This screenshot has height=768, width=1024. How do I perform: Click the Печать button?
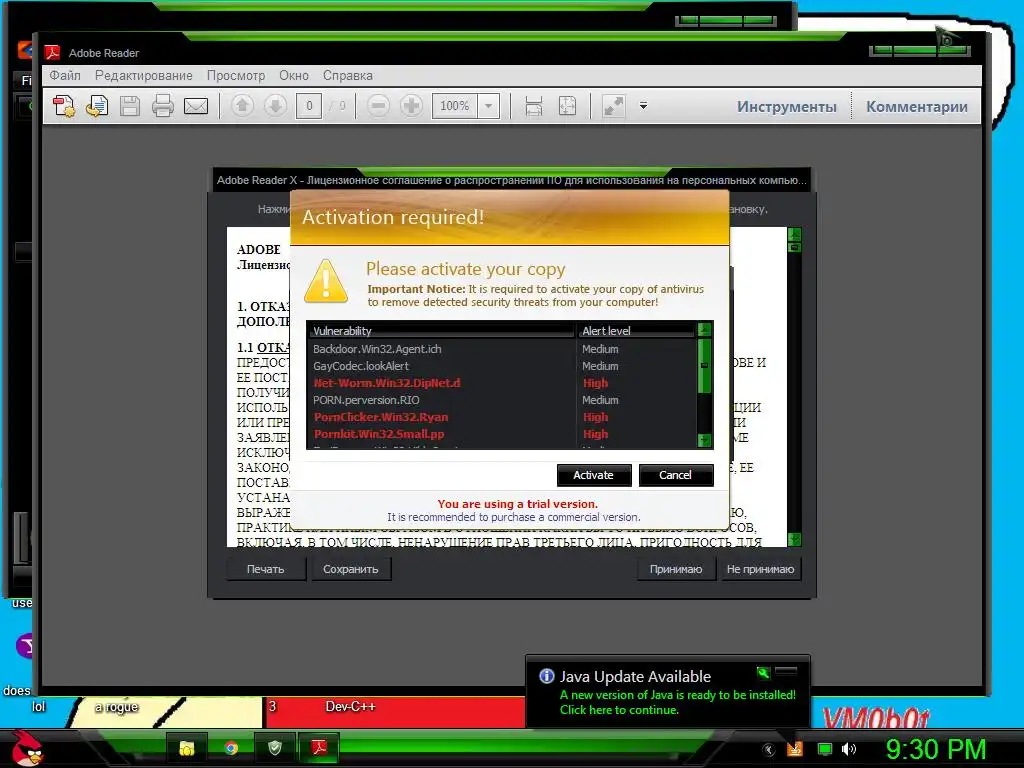266,569
